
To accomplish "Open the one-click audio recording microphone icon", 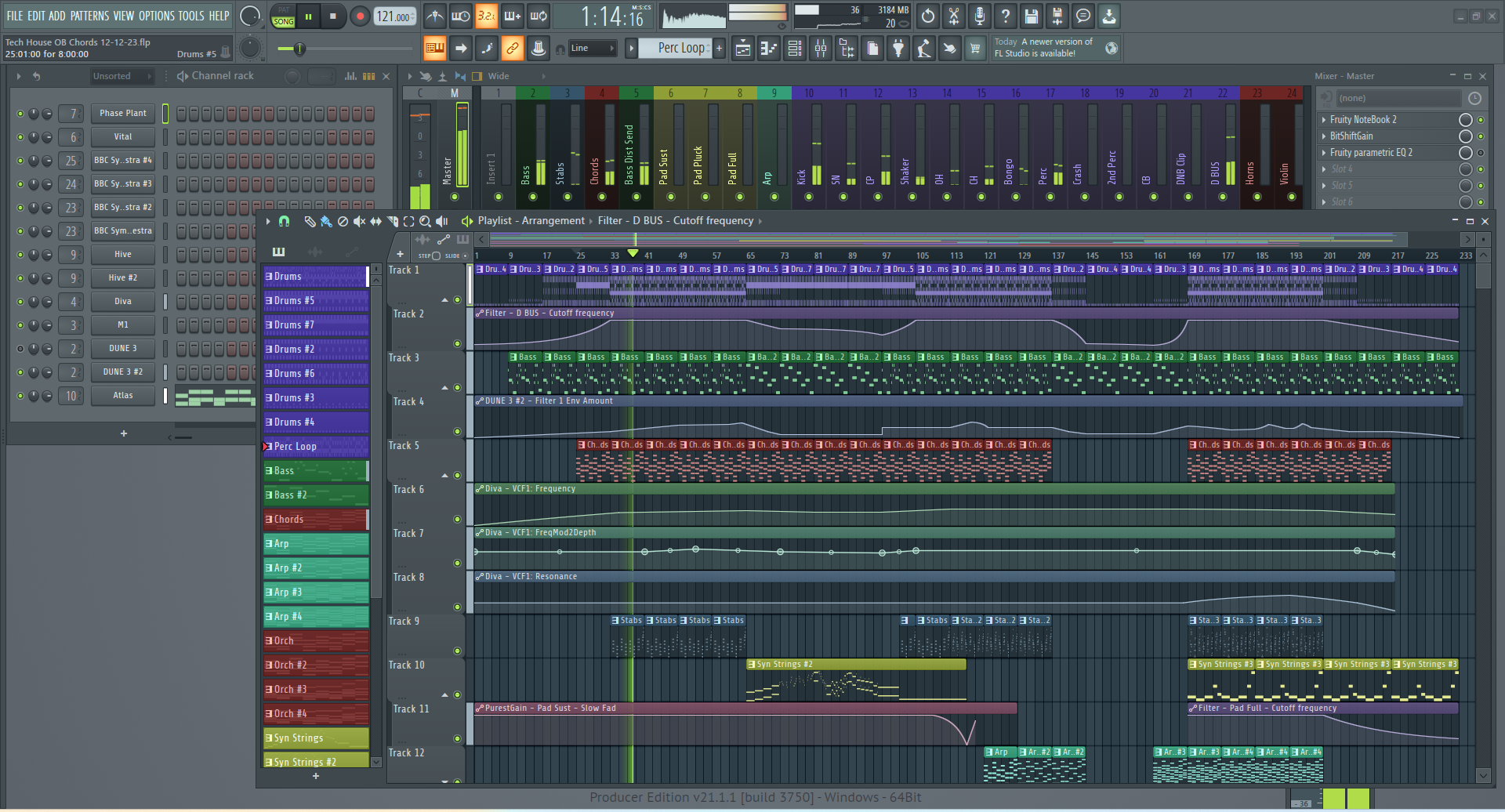I will coord(979,16).
